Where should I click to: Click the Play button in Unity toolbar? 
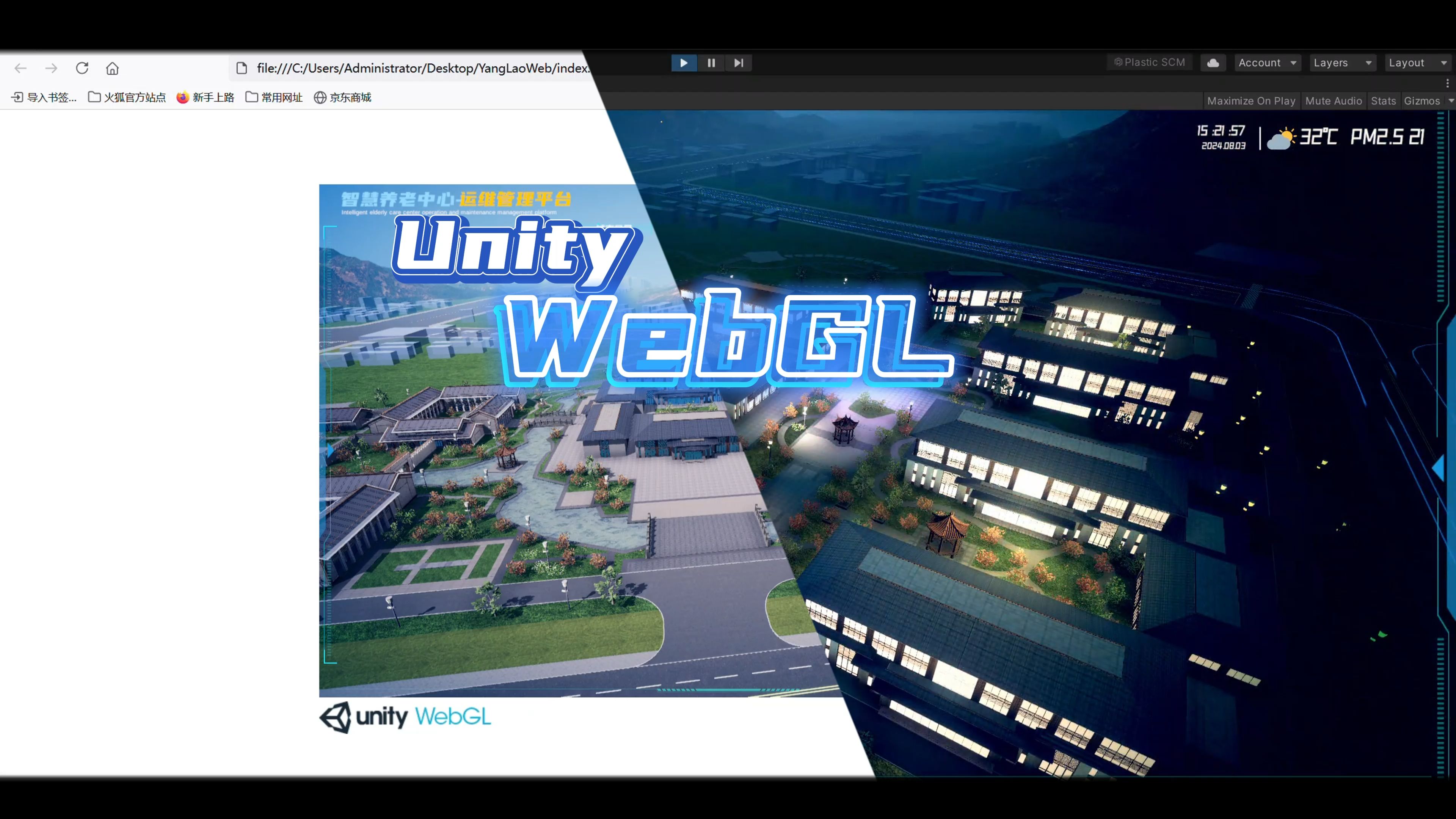coord(683,62)
